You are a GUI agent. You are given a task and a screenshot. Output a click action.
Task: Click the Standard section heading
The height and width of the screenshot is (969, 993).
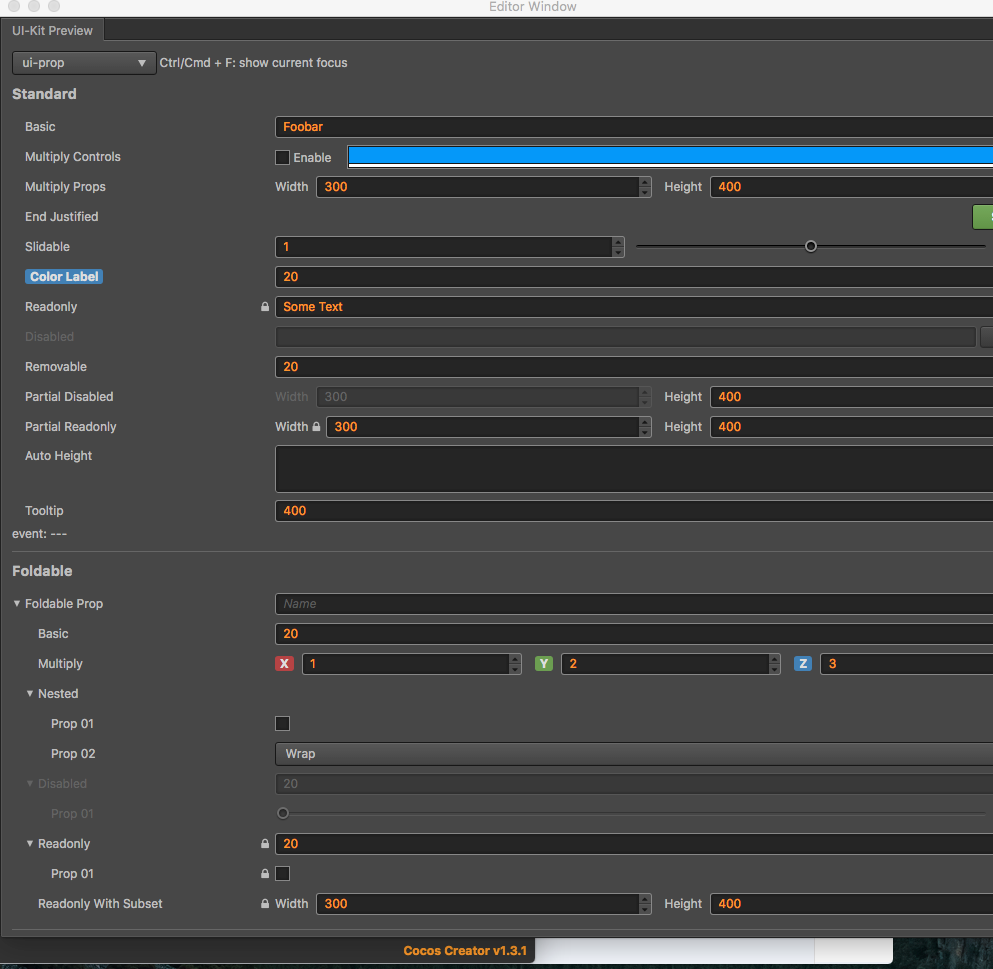44,94
